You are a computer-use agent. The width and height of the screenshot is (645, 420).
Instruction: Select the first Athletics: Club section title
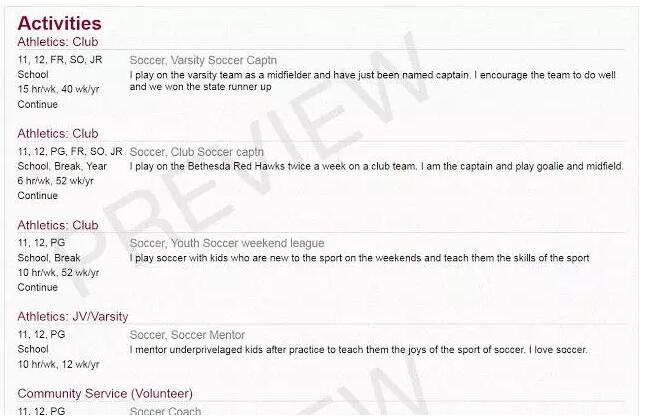(x=58, y=42)
